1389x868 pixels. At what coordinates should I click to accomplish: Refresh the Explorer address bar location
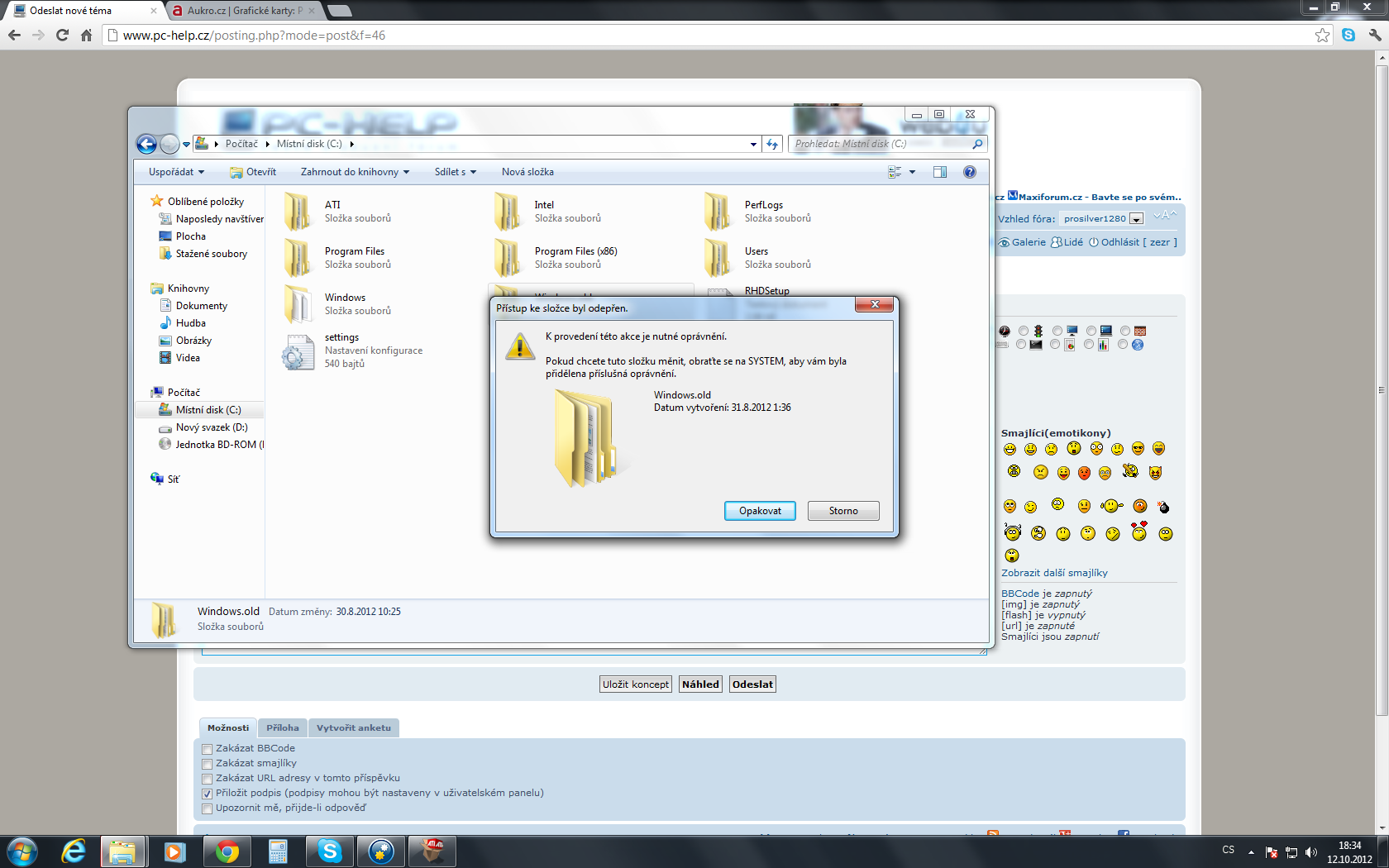point(772,144)
